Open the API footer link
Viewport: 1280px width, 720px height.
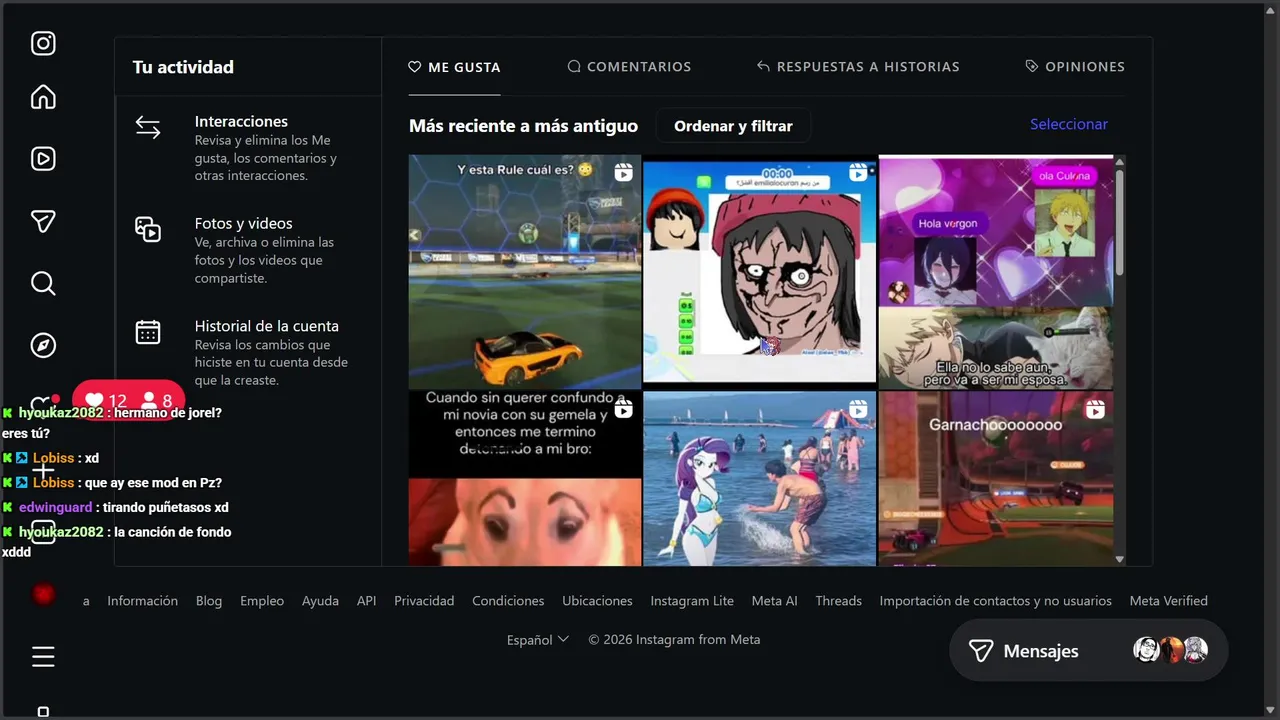point(366,601)
